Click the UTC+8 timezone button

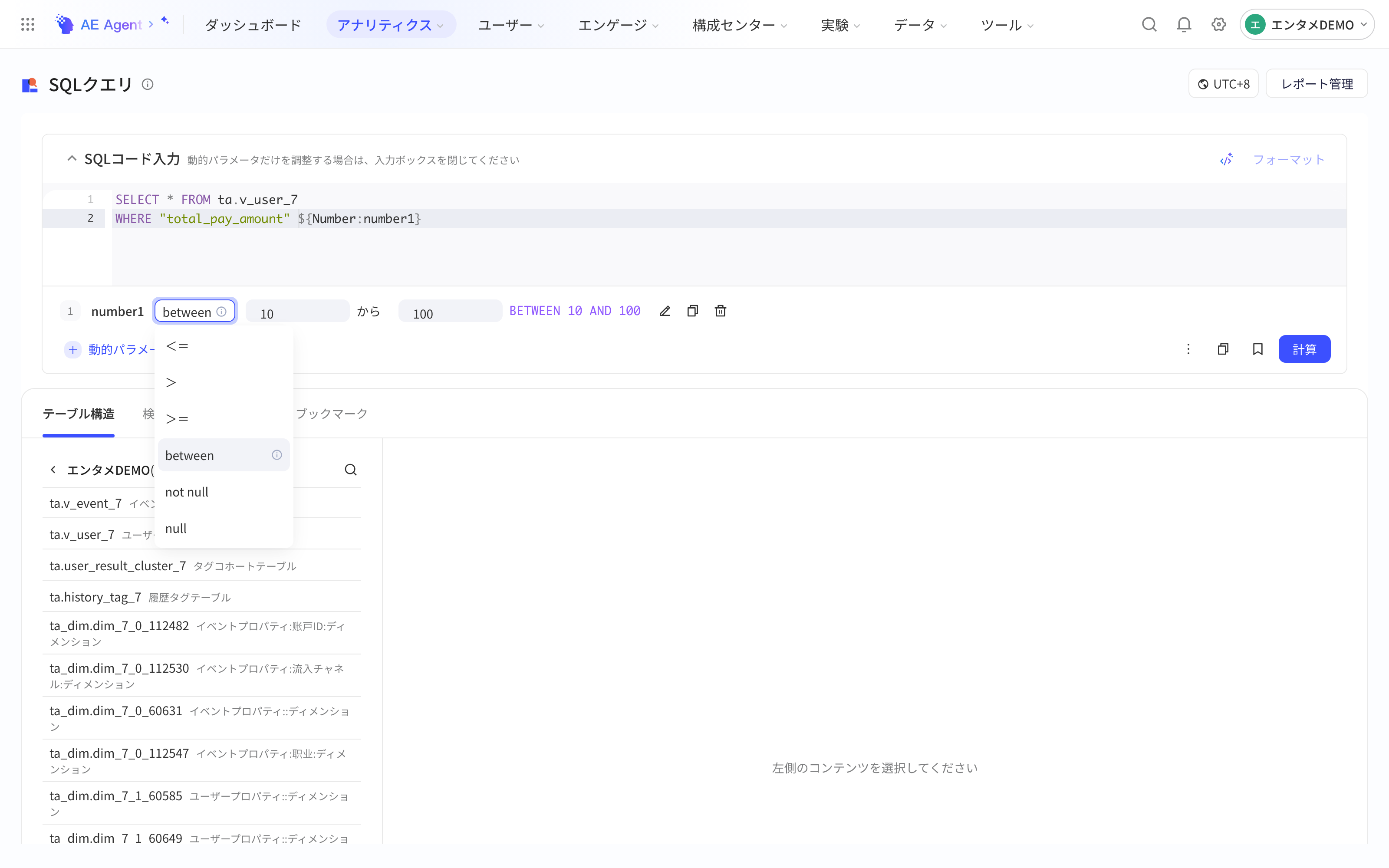pyautogui.click(x=1223, y=84)
